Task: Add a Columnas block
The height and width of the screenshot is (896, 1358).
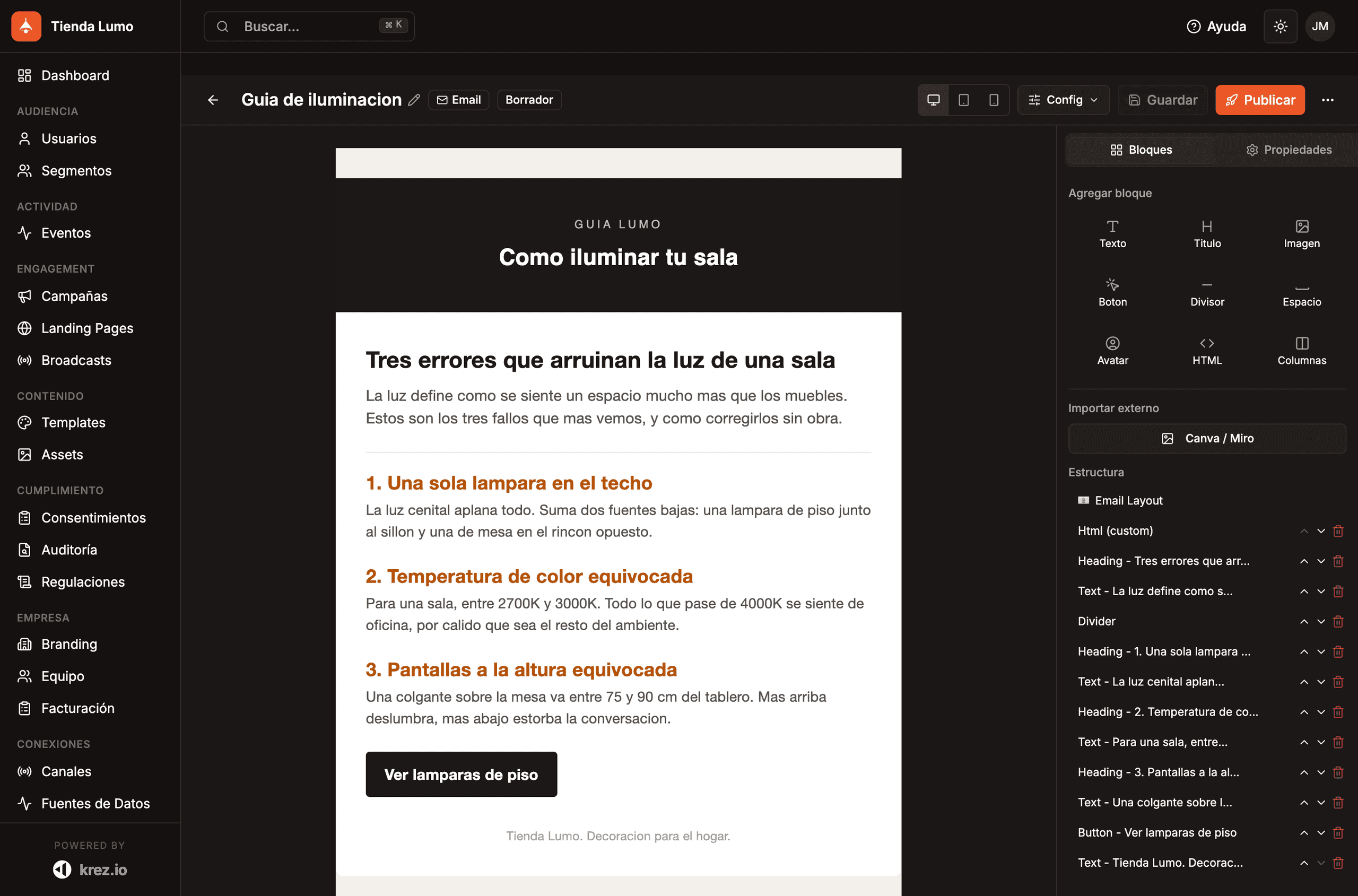Action: tap(1301, 351)
